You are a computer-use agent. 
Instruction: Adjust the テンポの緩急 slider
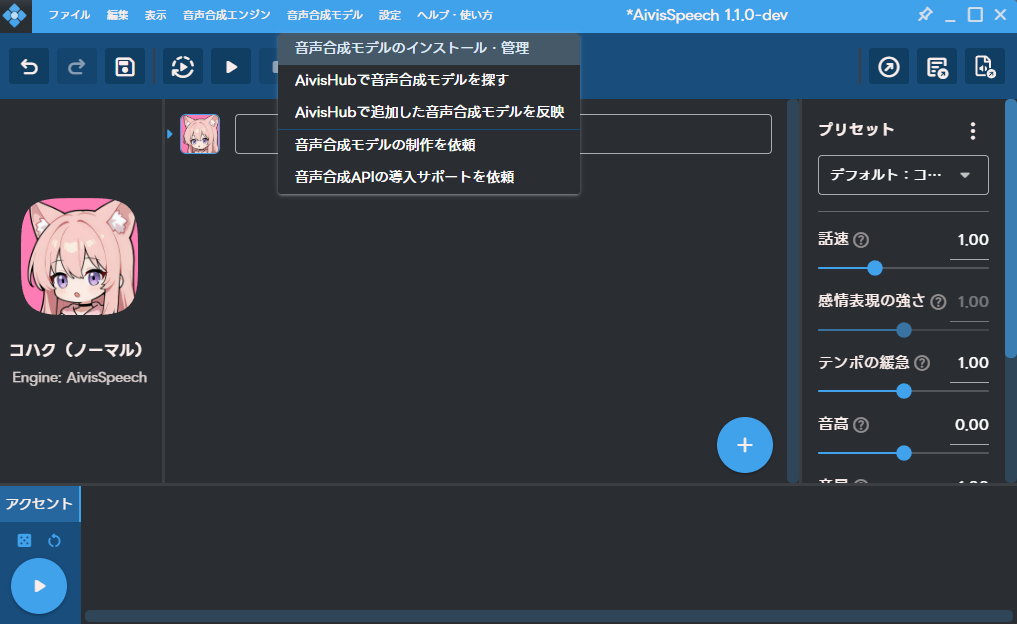(x=903, y=391)
